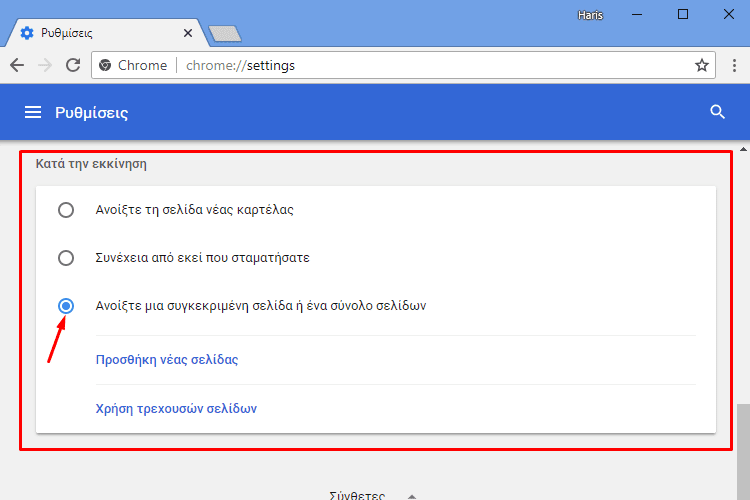The image size is (750, 500).
Task: Reload the settings page
Action: (73, 65)
